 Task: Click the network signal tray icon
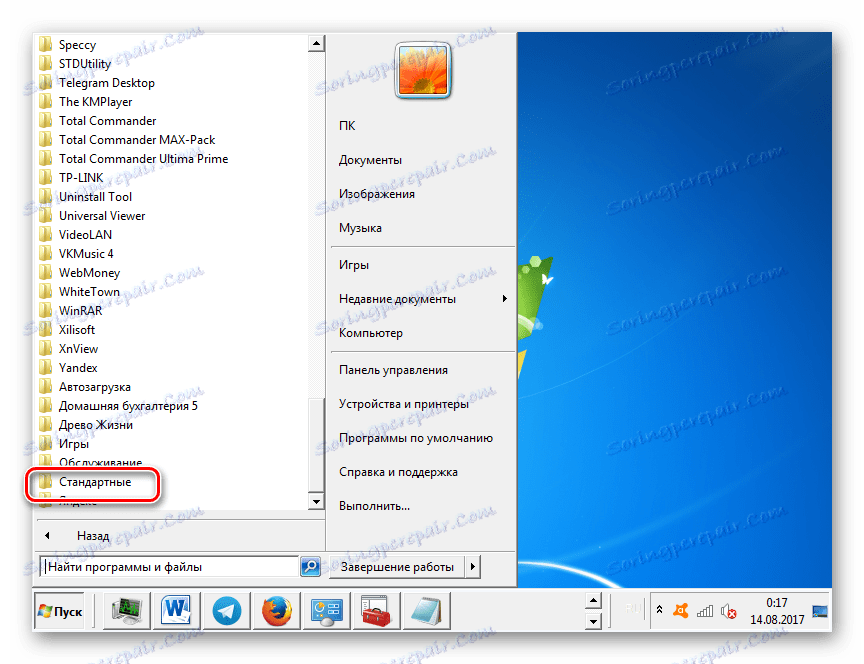(x=705, y=611)
